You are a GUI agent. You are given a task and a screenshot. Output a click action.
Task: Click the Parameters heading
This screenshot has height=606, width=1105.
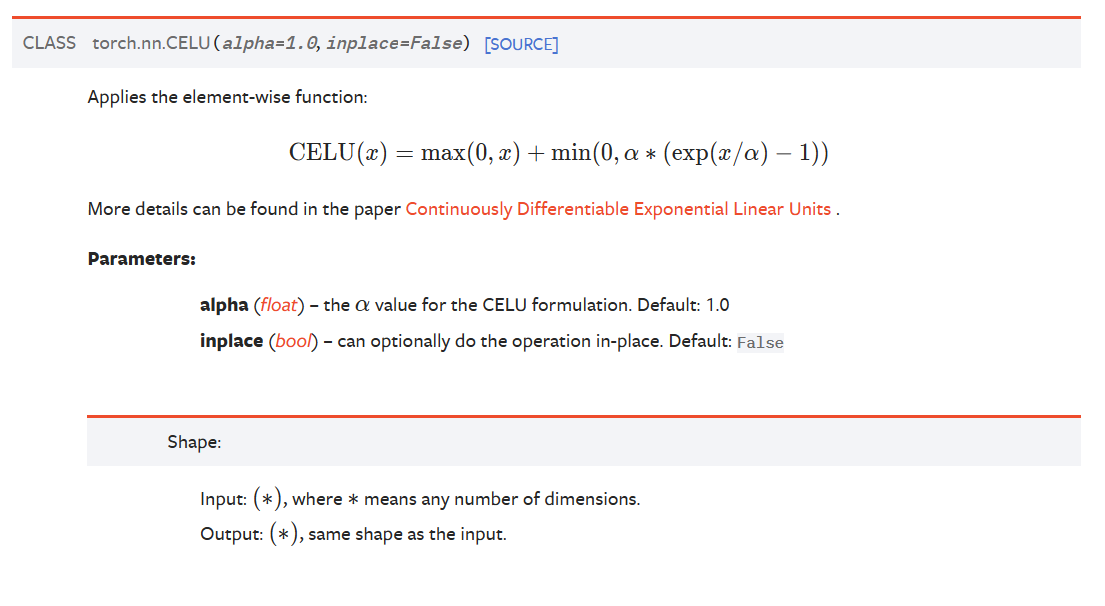142,259
